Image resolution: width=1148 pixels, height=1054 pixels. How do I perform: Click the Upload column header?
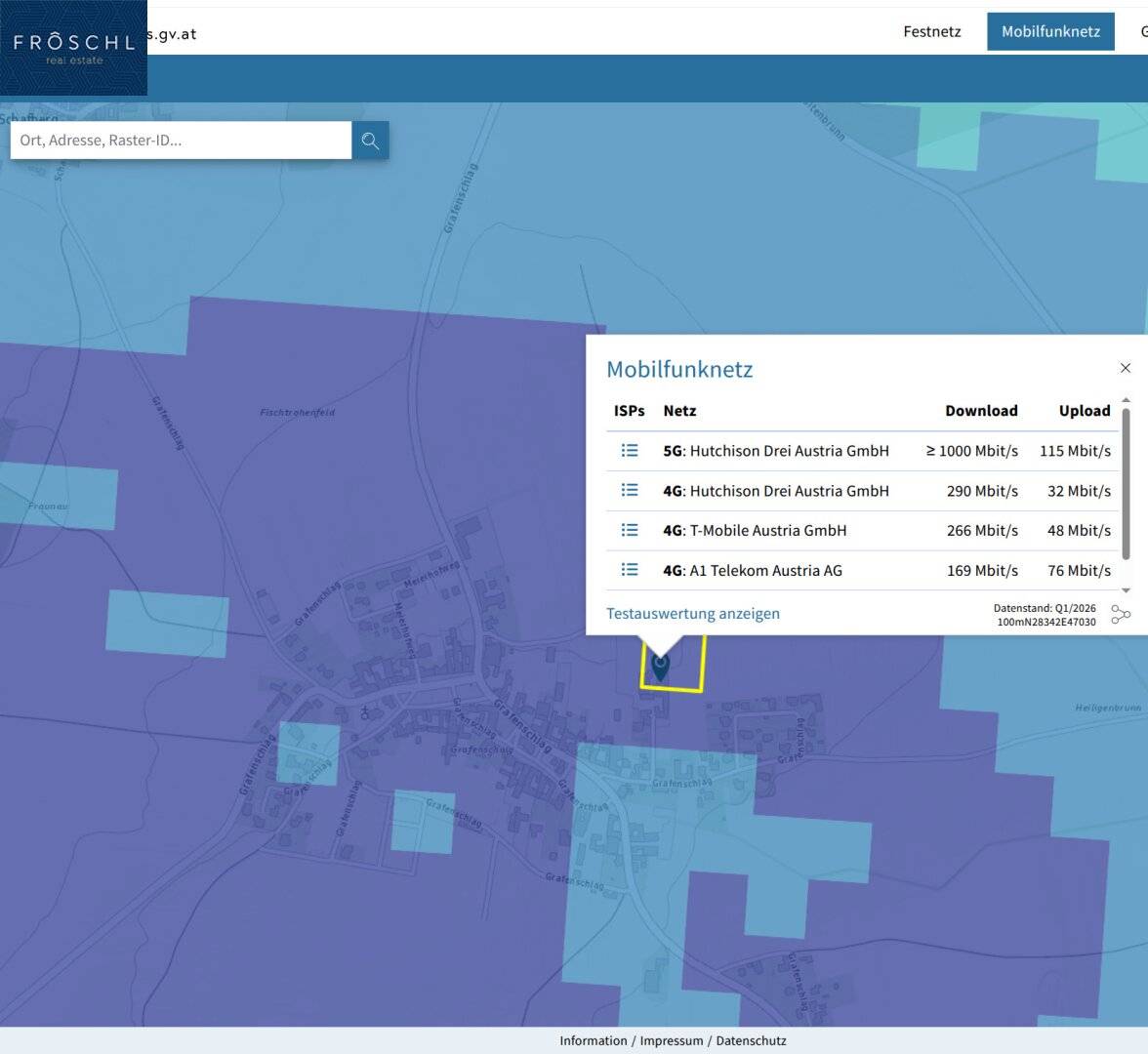(1085, 411)
